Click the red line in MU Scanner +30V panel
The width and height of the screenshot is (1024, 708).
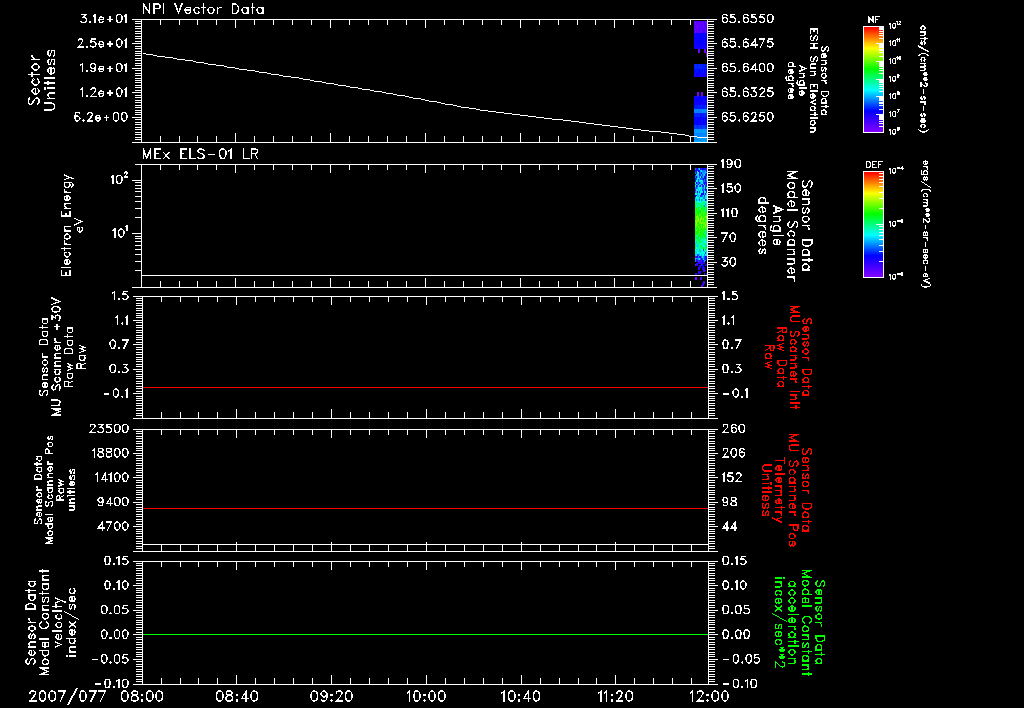[x=425, y=387]
